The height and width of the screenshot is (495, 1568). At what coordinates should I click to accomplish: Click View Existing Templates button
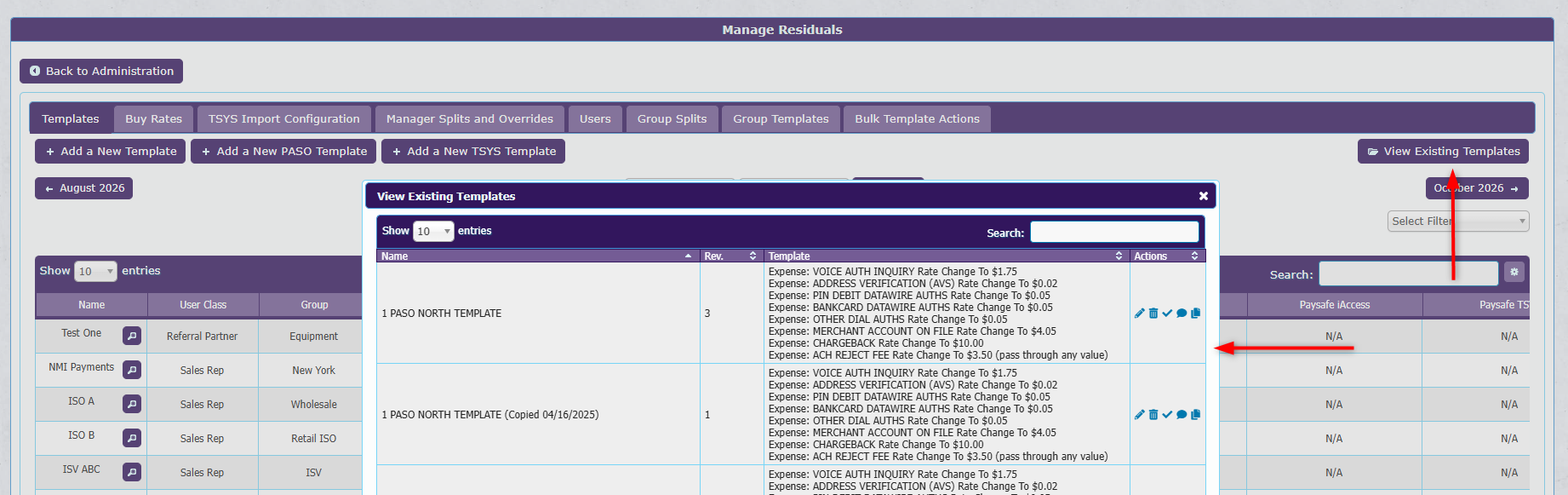[x=1443, y=152]
